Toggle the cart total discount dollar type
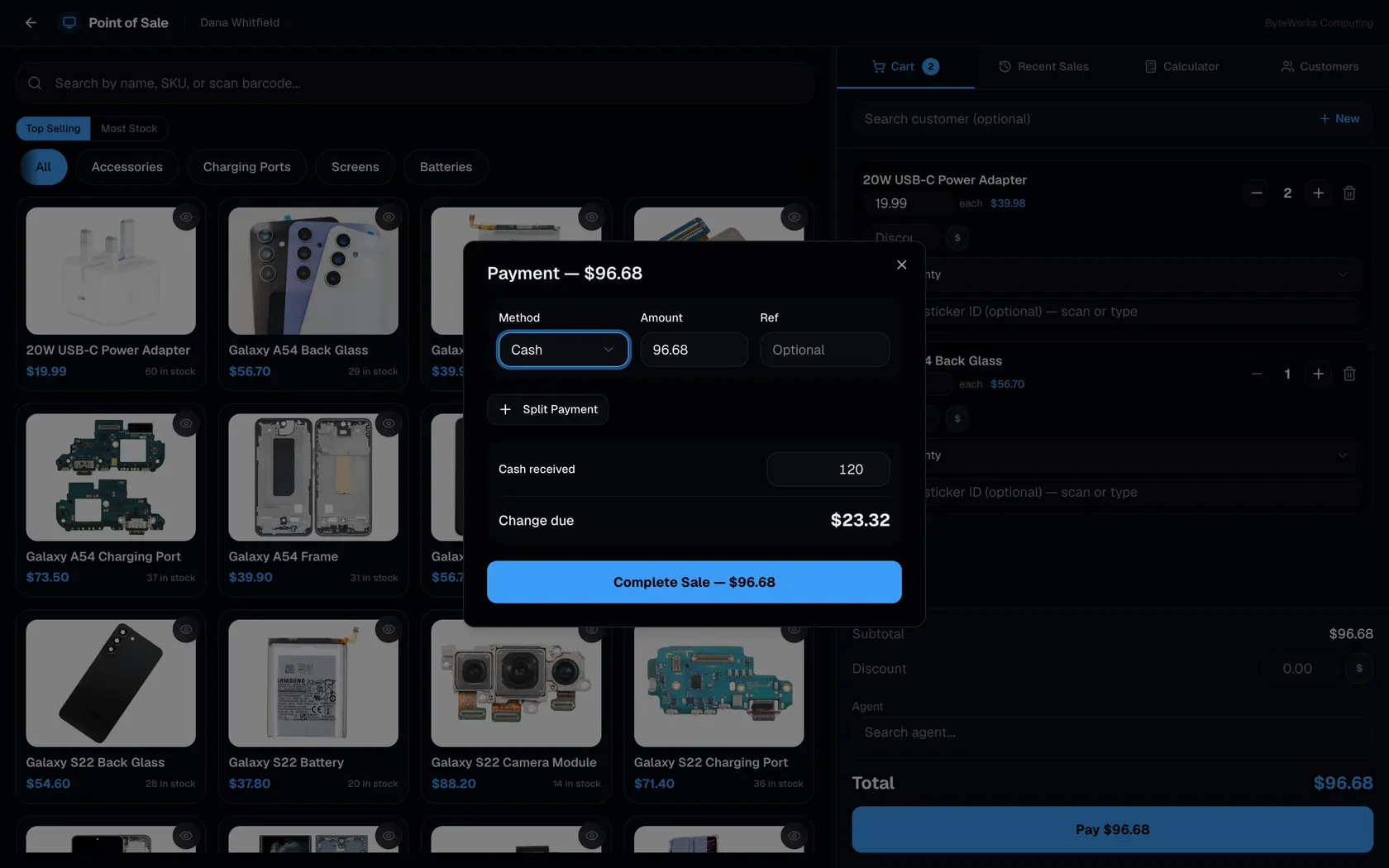 tap(1358, 668)
